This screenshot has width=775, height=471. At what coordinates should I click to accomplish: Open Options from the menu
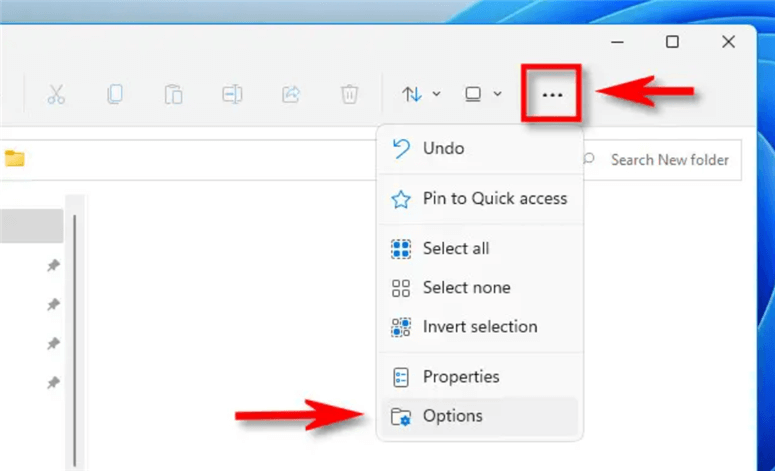479,416
